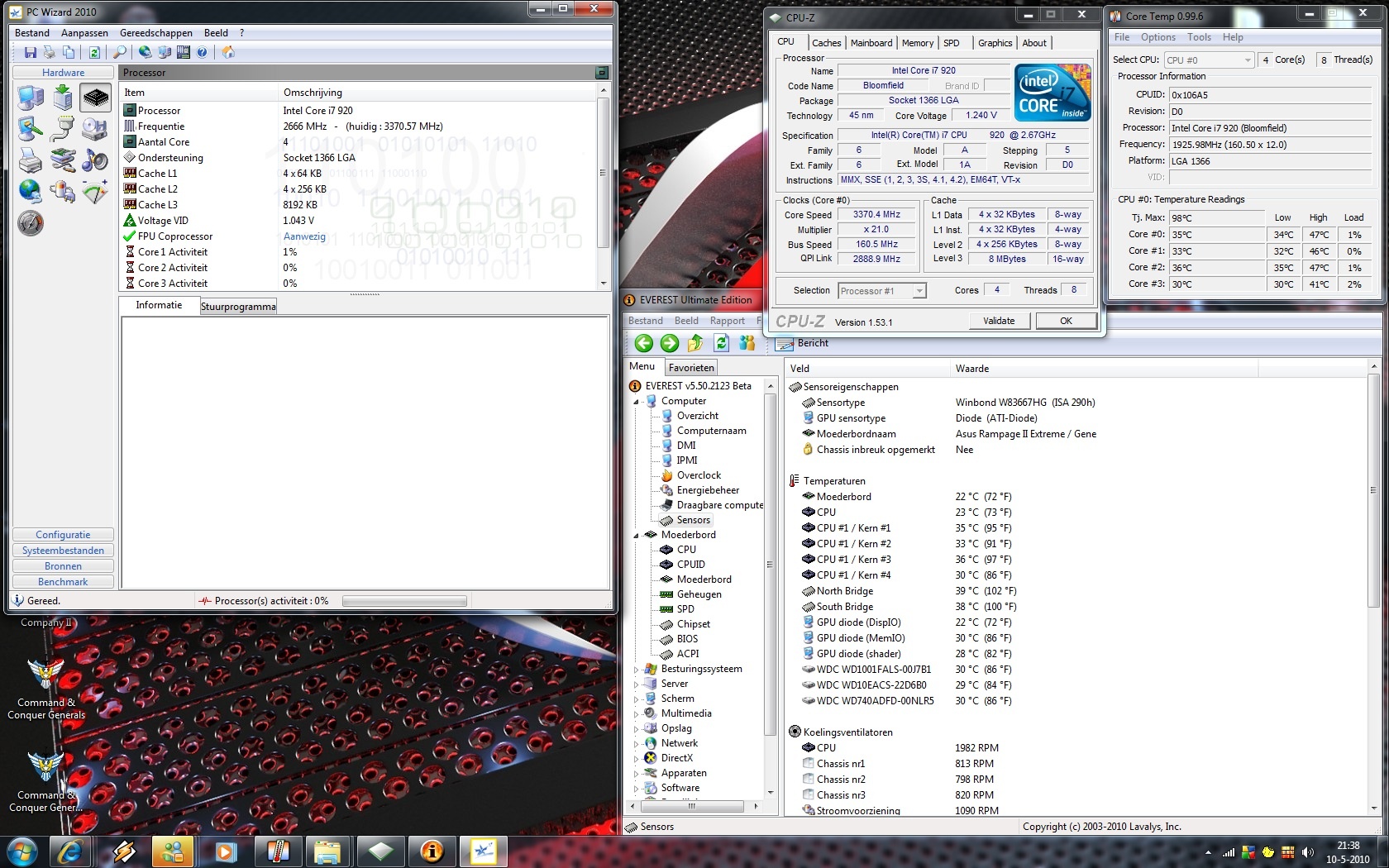The width and height of the screenshot is (1389, 868).
Task: Open Internet Explorer from the taskbar
Action: click(x=70, y=851)
